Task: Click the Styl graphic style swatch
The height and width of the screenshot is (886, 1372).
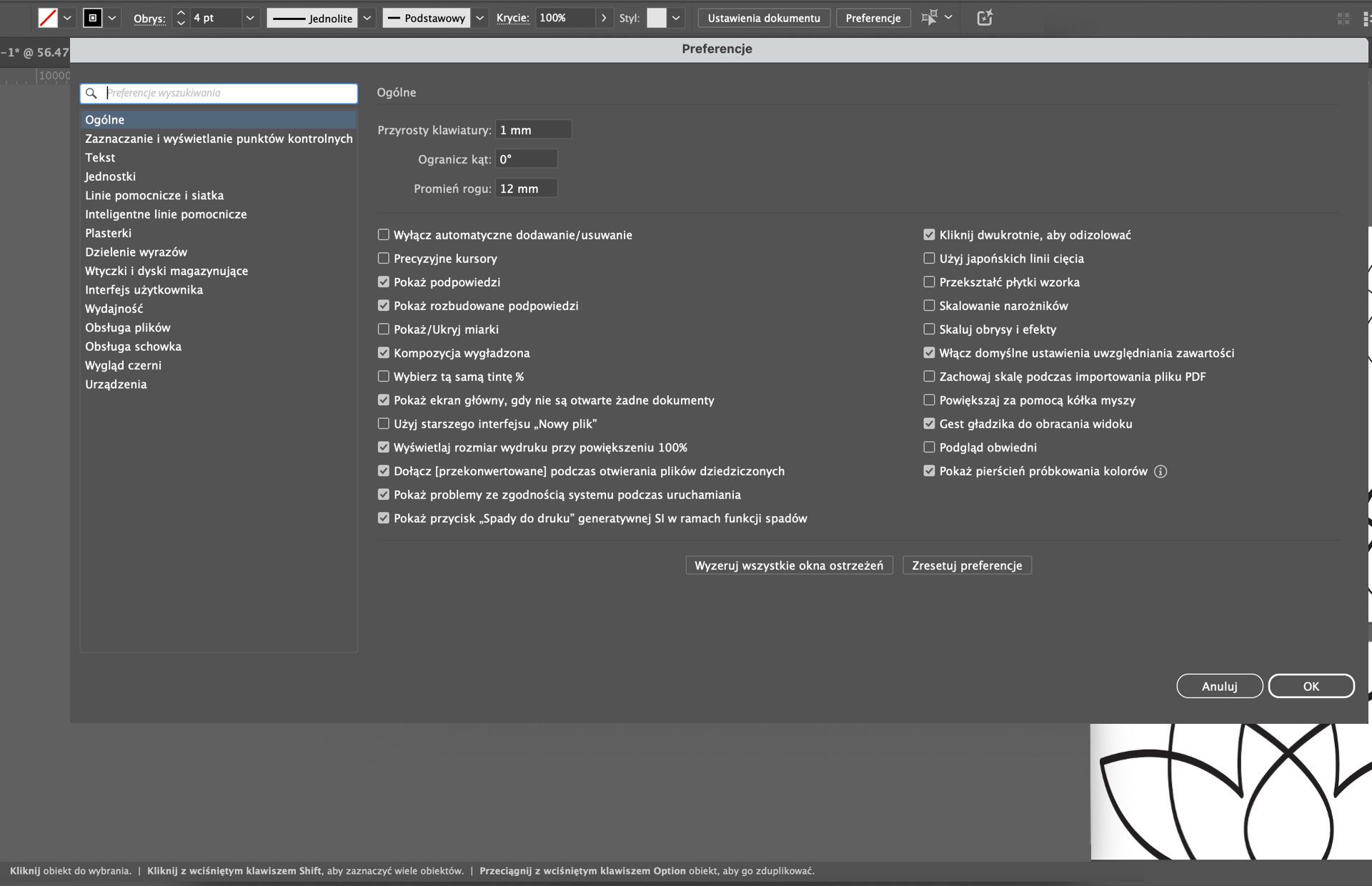Action: coord(656,18)
